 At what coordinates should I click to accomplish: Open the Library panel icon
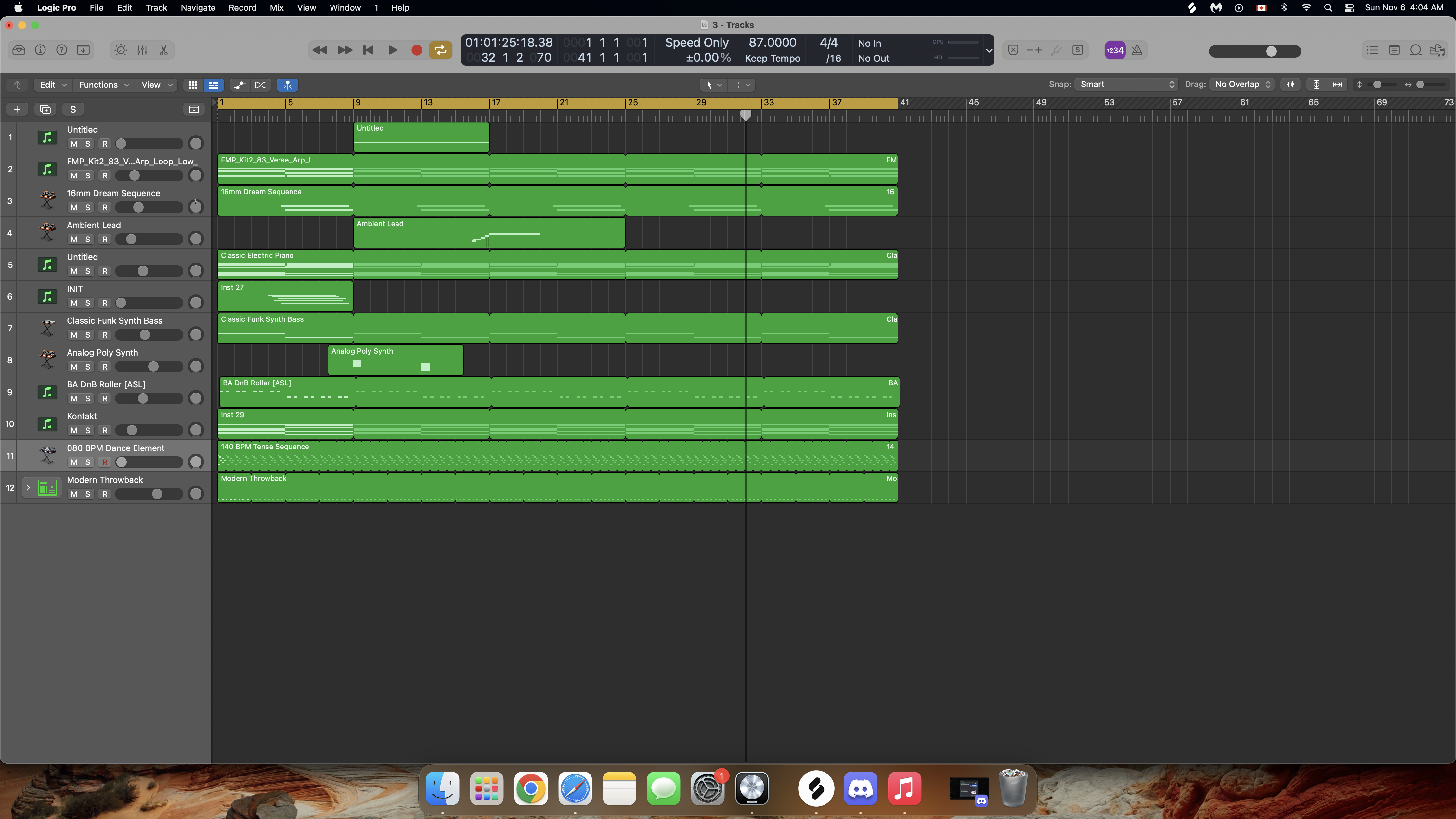click(x=19, y=50)
